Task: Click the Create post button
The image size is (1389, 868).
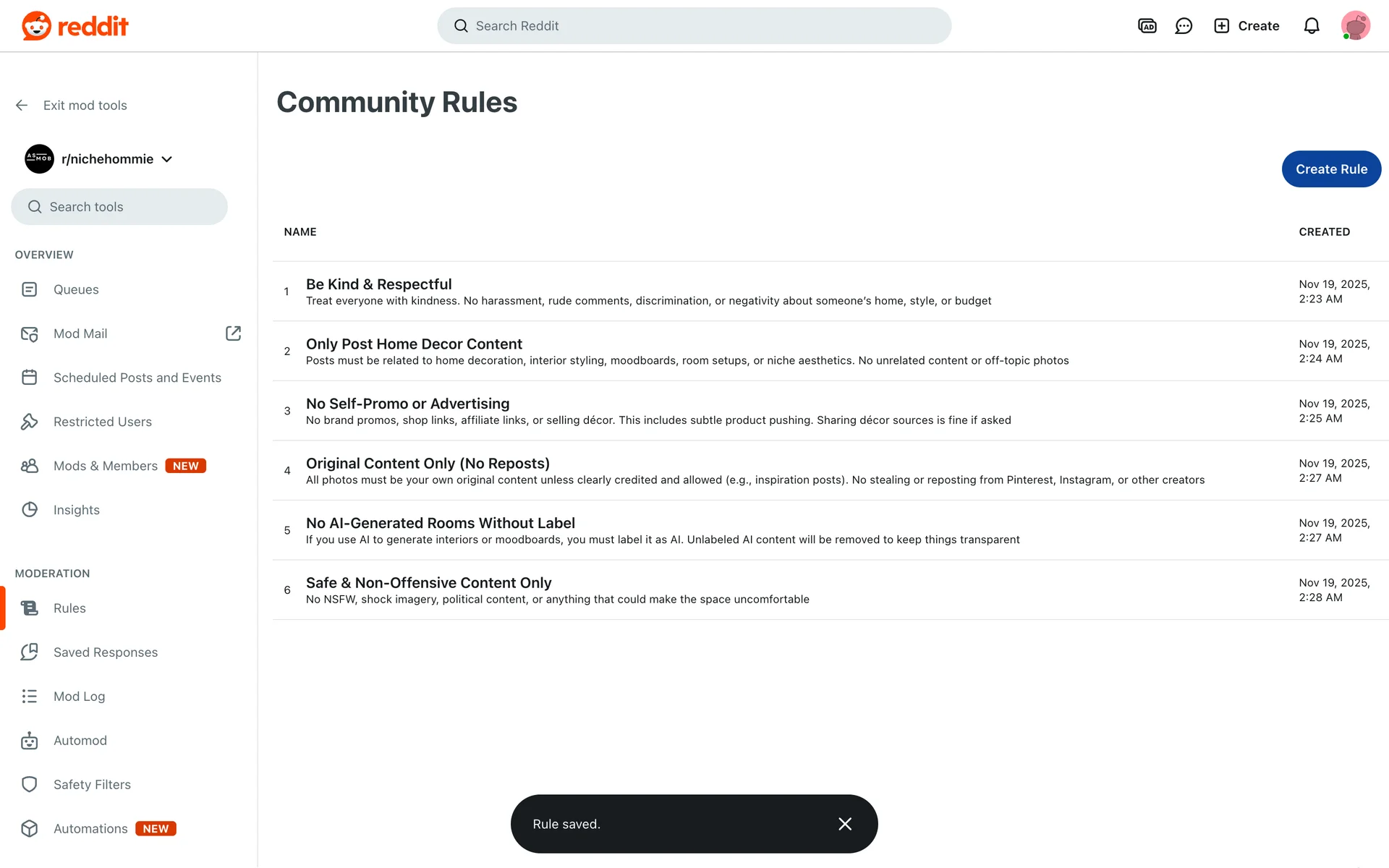Action: tap(1246, 26)
